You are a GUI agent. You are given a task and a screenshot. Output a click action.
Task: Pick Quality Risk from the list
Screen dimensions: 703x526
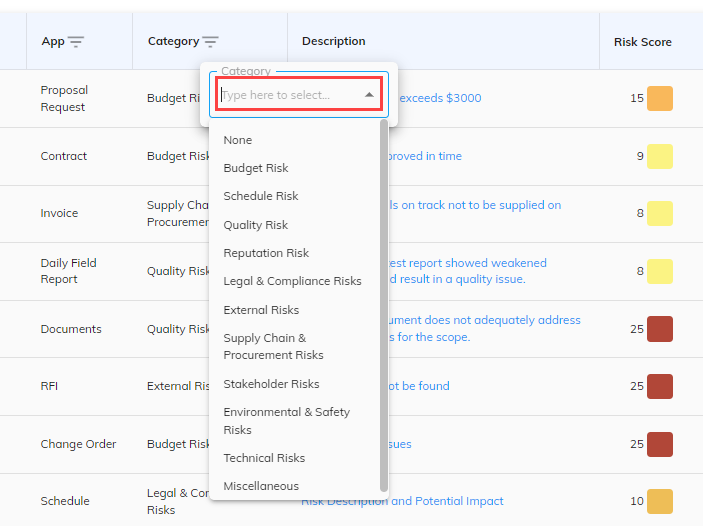point(256,225)
